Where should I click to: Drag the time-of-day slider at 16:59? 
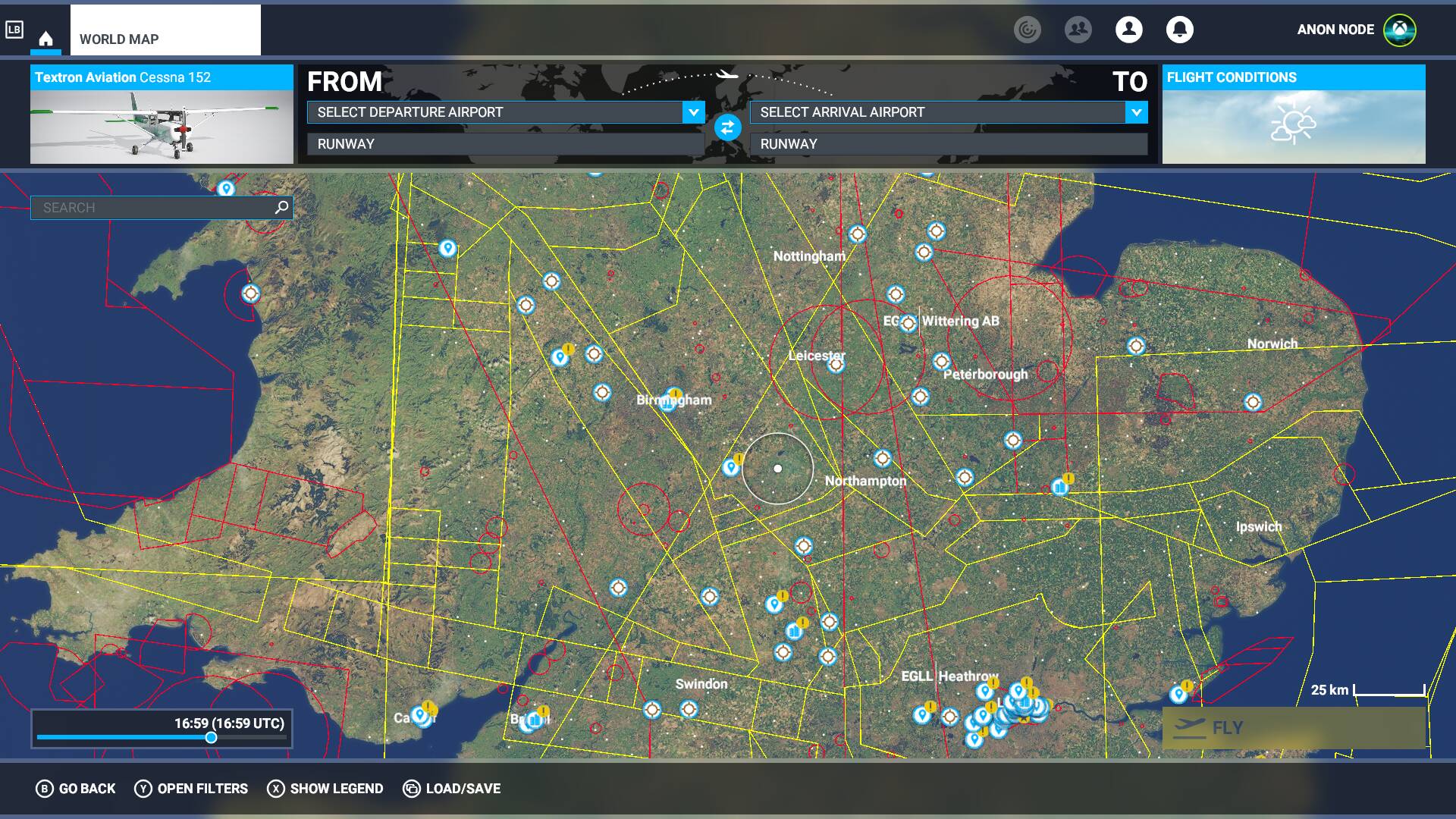209,738
